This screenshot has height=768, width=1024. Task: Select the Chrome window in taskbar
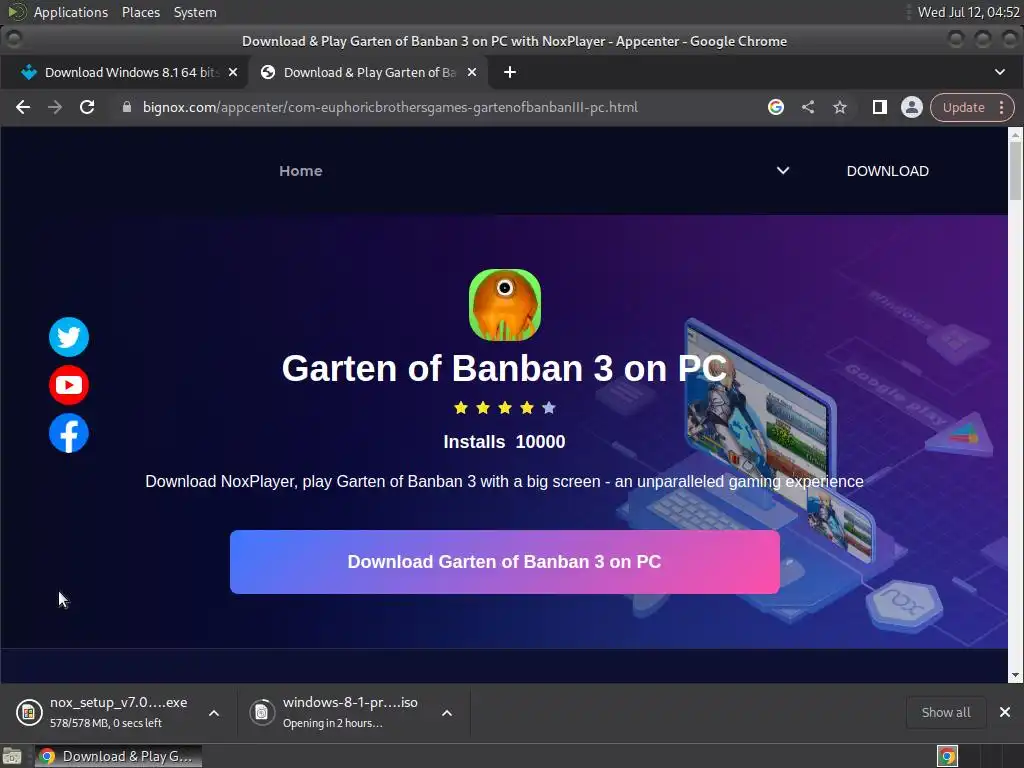click(118, 756)
